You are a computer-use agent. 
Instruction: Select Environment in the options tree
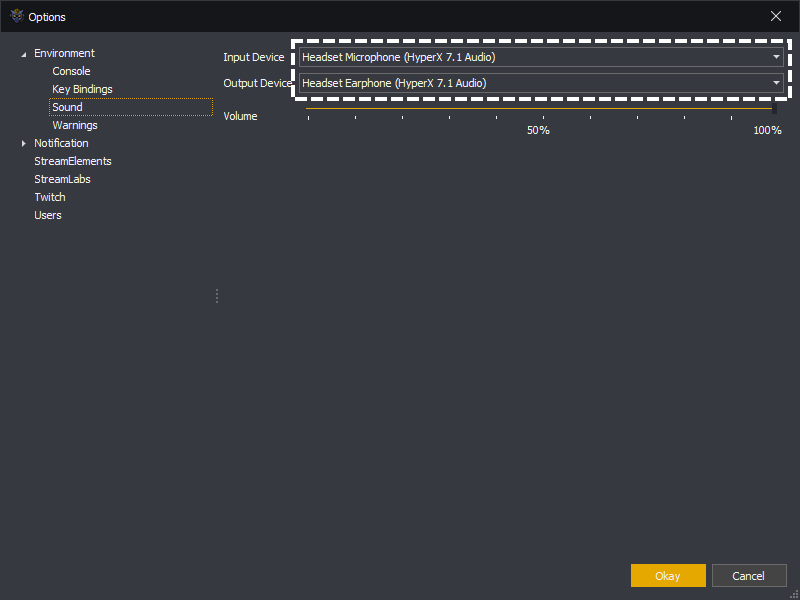pyautogui.click(x=64, y=53)
